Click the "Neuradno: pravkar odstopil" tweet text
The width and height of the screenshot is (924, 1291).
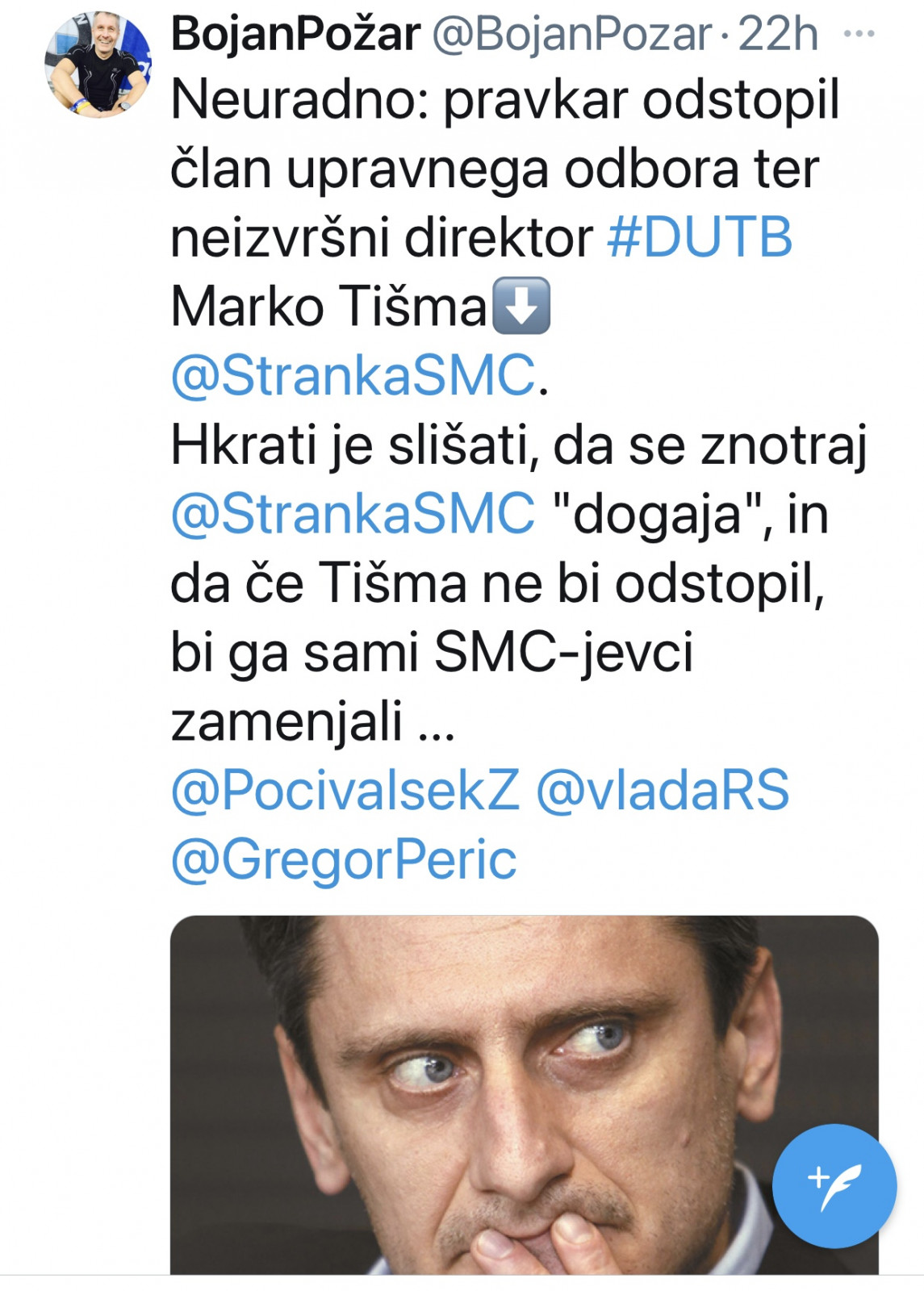coord(505,100)
